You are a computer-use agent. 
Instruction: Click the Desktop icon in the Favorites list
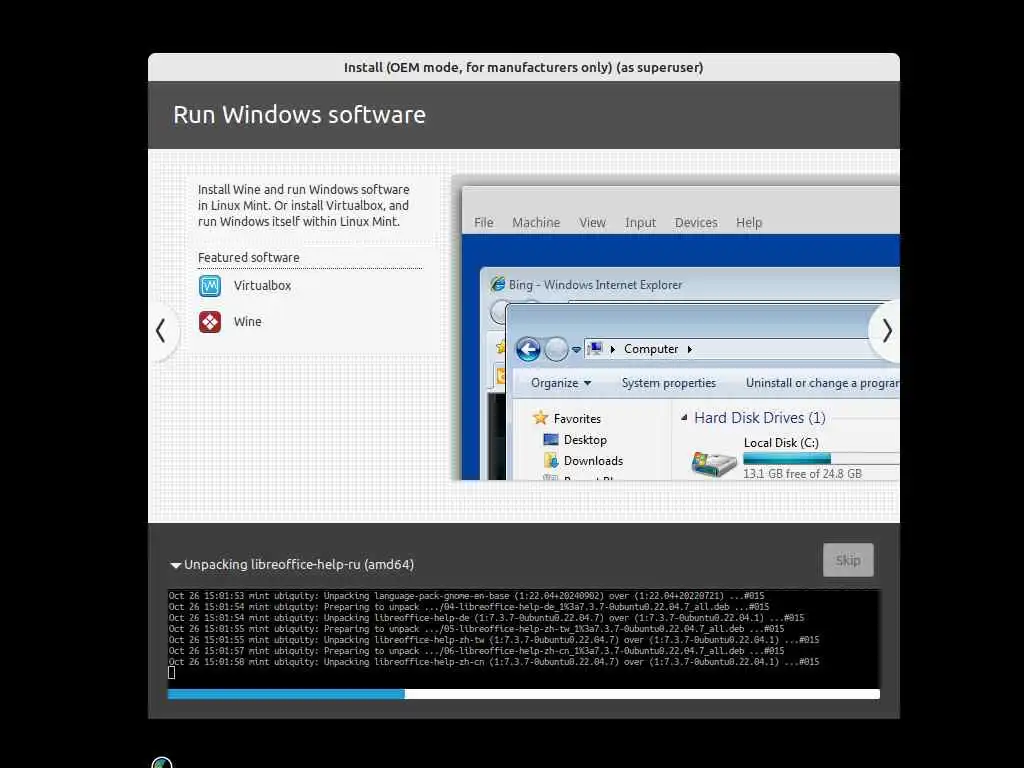point(551,440)
